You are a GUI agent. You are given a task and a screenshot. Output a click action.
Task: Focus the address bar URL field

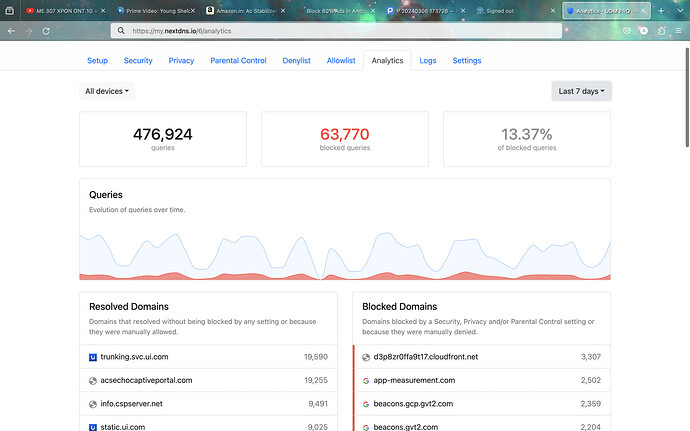336,31
